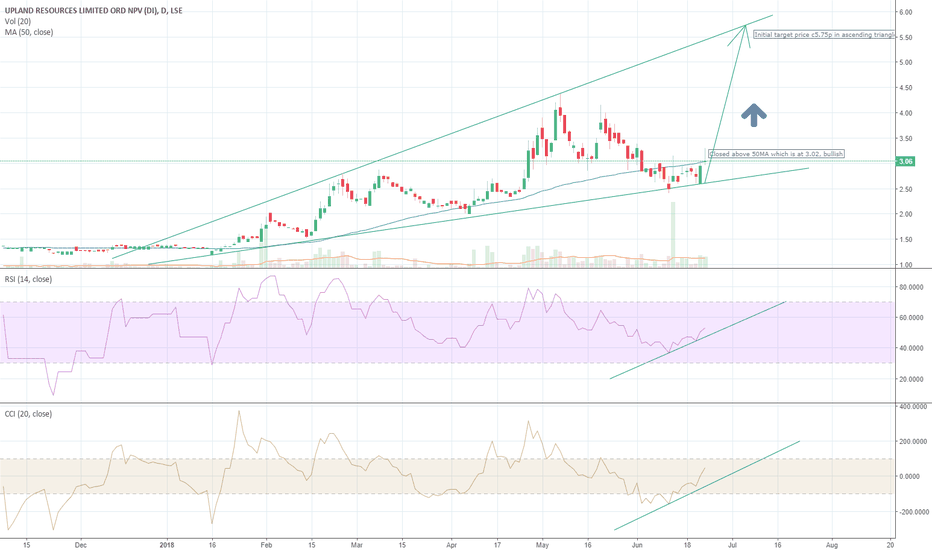Click the '20' date label on time axis

pyautogui.click(x=890, y=545)
